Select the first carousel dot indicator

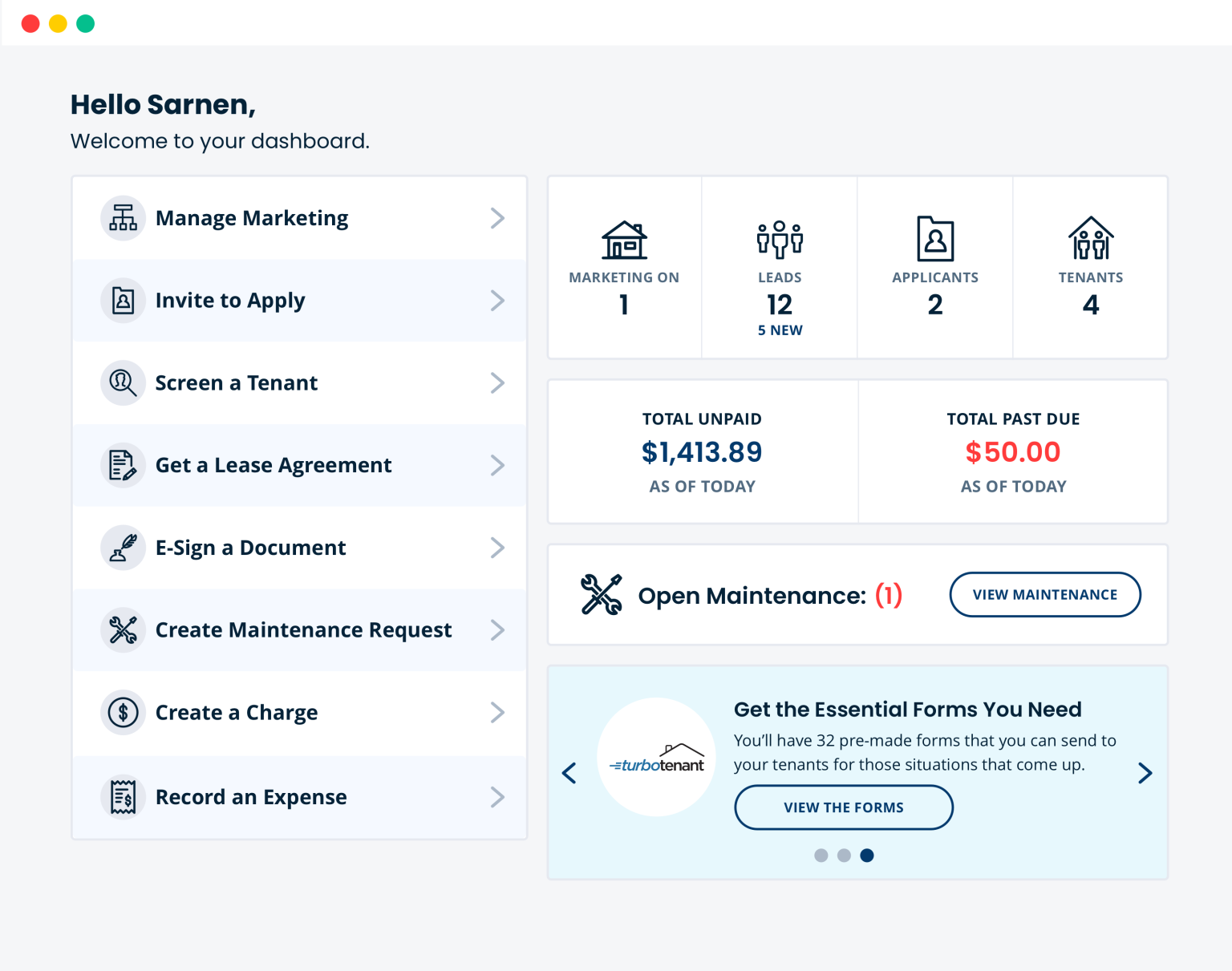click(x=821, y=856)
